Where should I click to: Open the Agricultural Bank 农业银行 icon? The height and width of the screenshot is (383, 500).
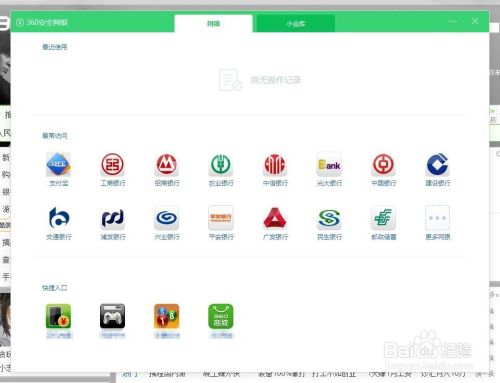pos(221,164)
